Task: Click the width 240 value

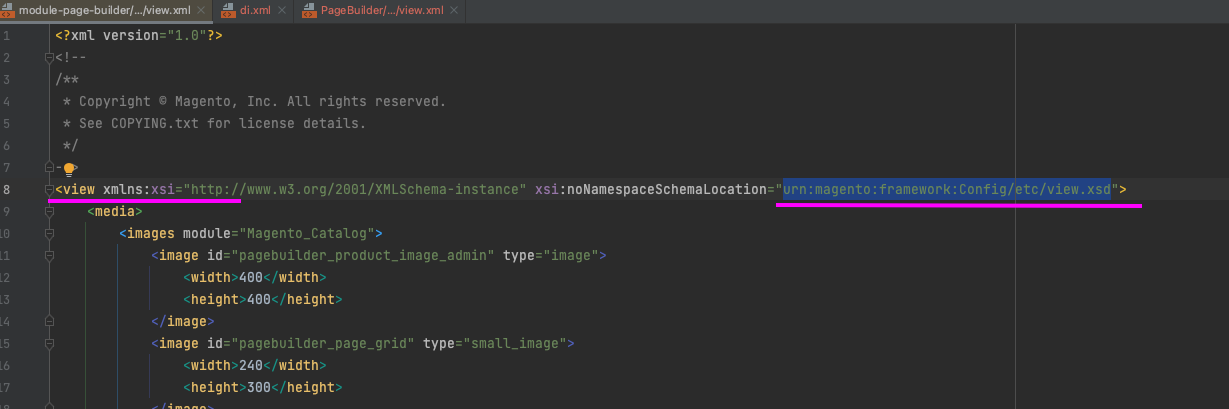Action: (250, 365)
